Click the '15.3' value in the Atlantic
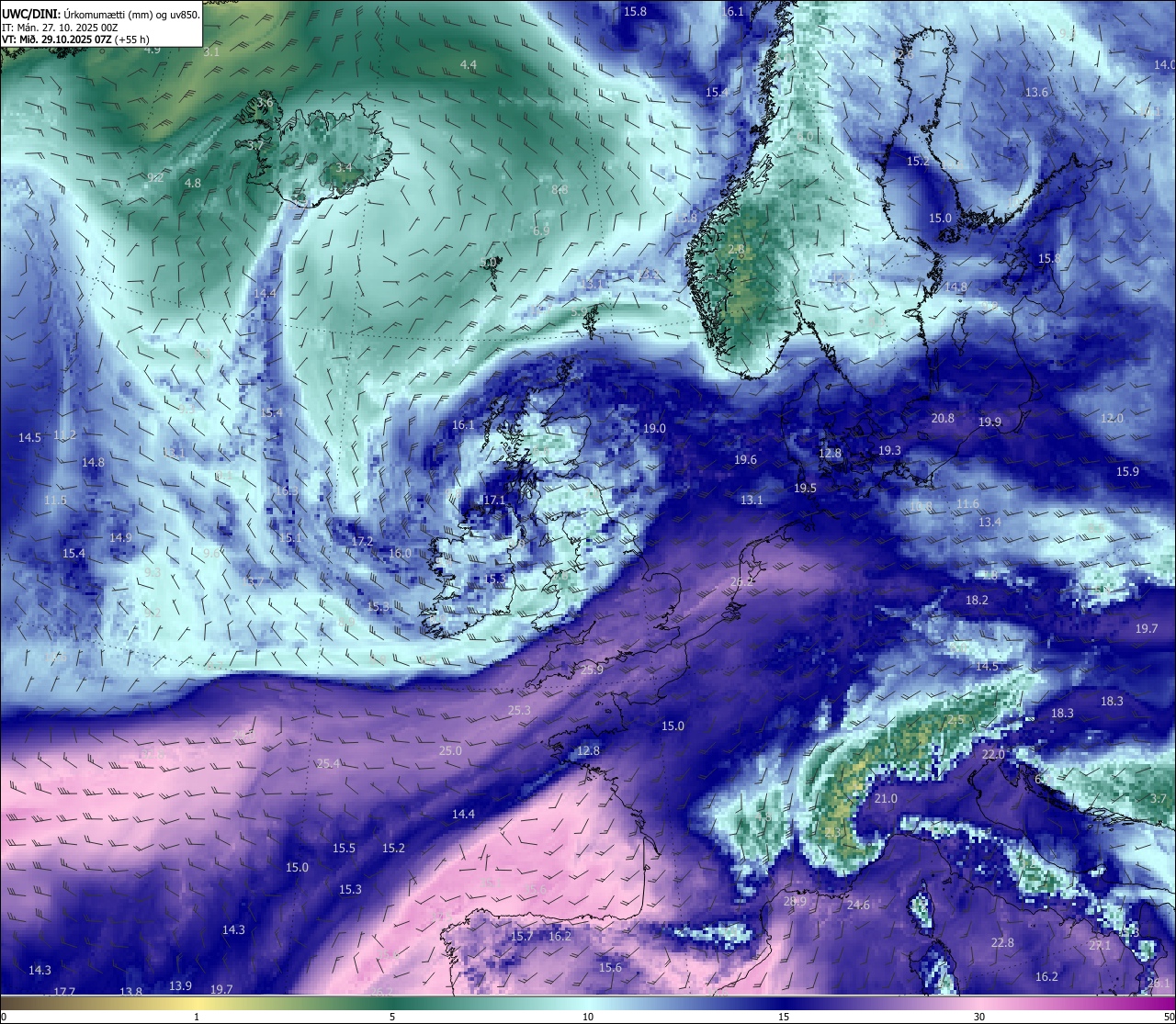The height and width of the screenshot is (1024, 1176). (350, 889)
